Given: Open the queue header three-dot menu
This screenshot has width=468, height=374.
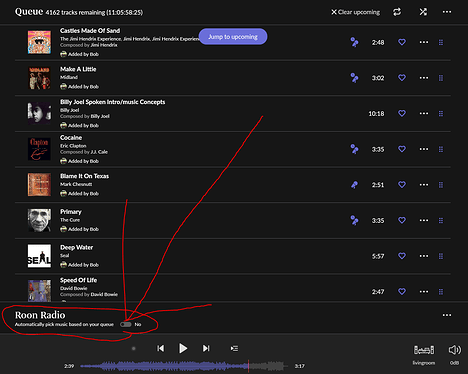Looking at the screenshot, I should tap(447, 12).
